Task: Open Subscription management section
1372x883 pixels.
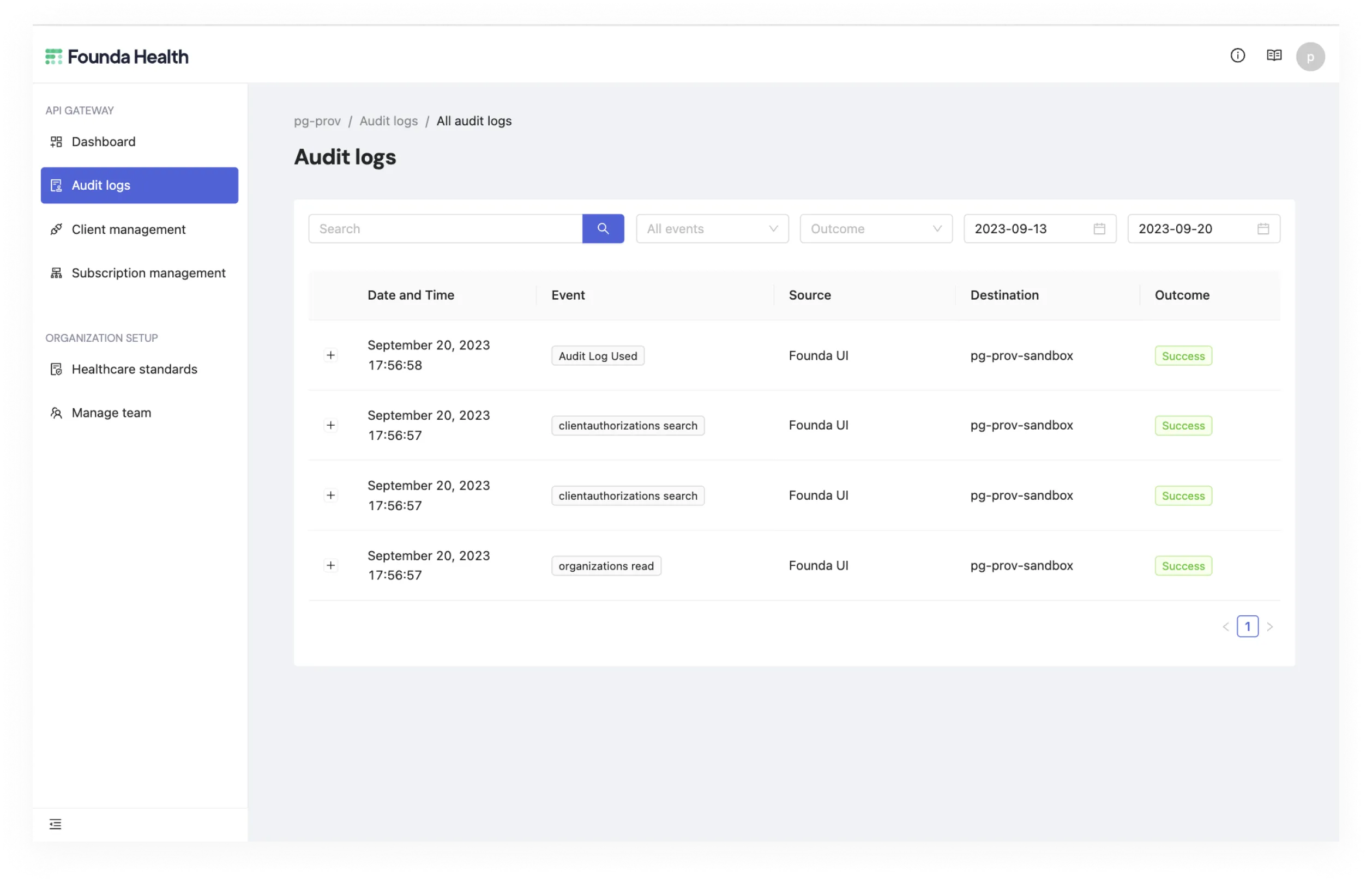Action: (140, 273)
